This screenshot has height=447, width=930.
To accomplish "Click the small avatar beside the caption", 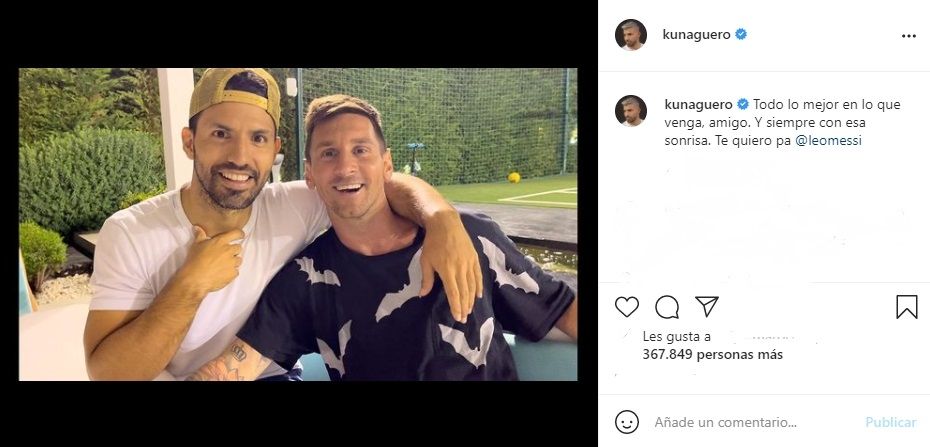I will pos(631,111).
